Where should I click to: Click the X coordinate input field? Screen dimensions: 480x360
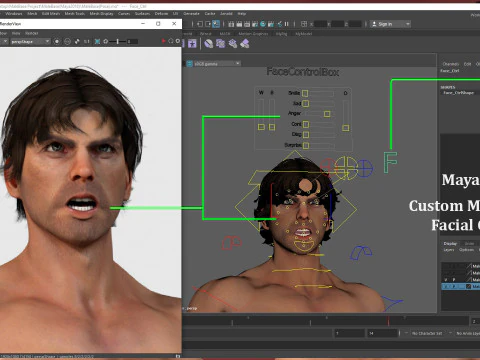[x=321, y=24]
